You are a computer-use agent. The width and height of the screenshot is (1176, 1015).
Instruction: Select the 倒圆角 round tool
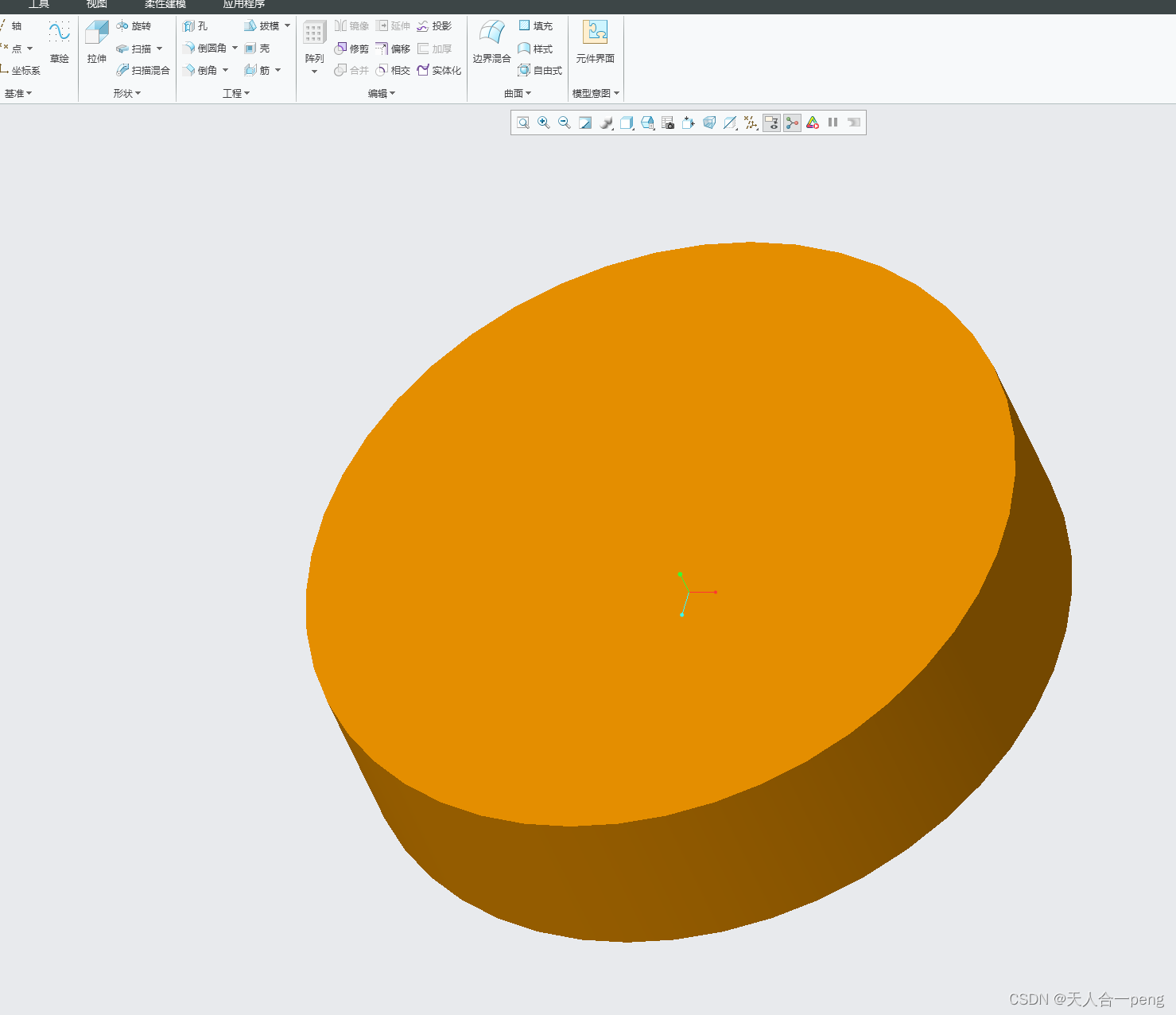(204, 49)
